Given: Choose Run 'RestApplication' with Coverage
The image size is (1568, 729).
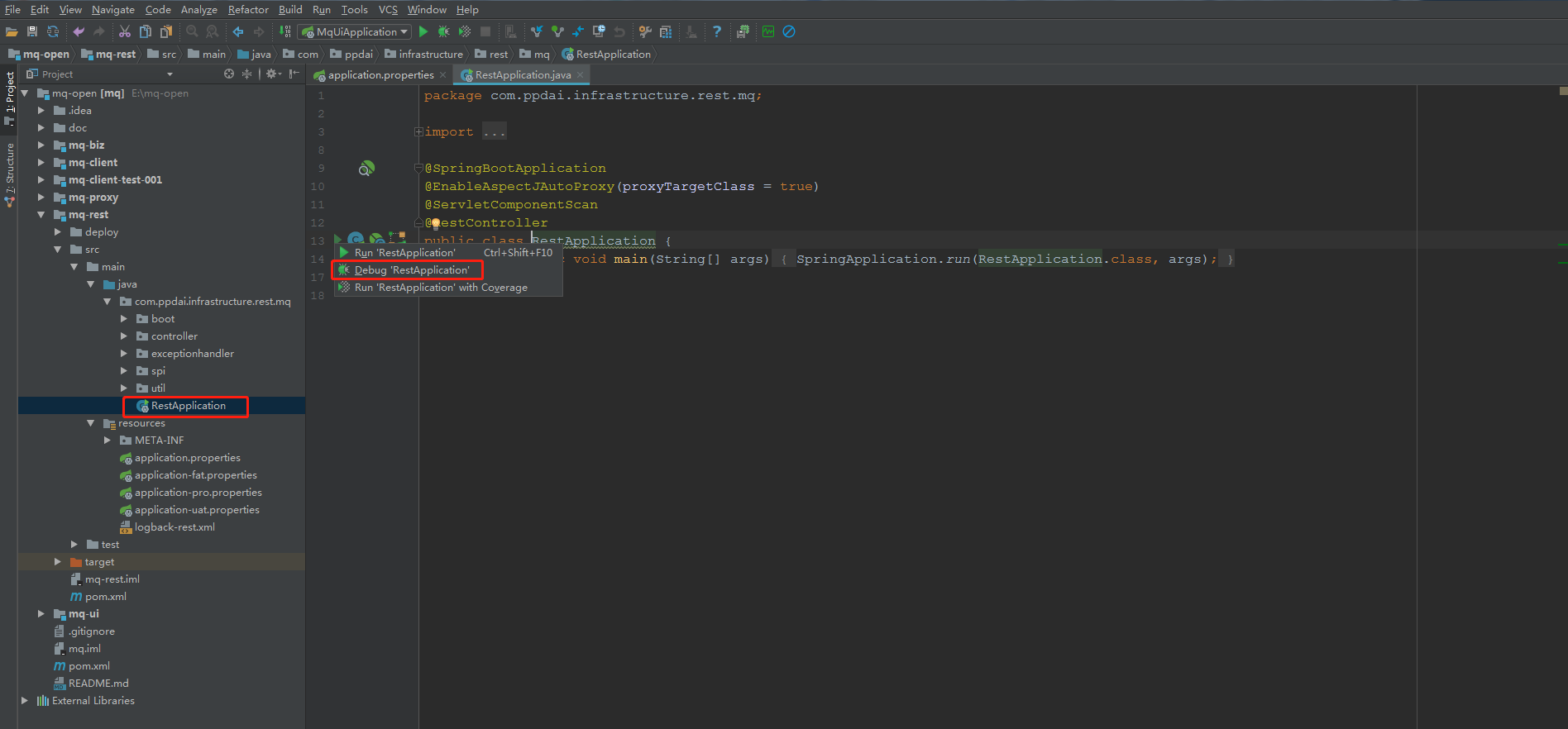Looking at the screenshot, I should coord(448,288).
